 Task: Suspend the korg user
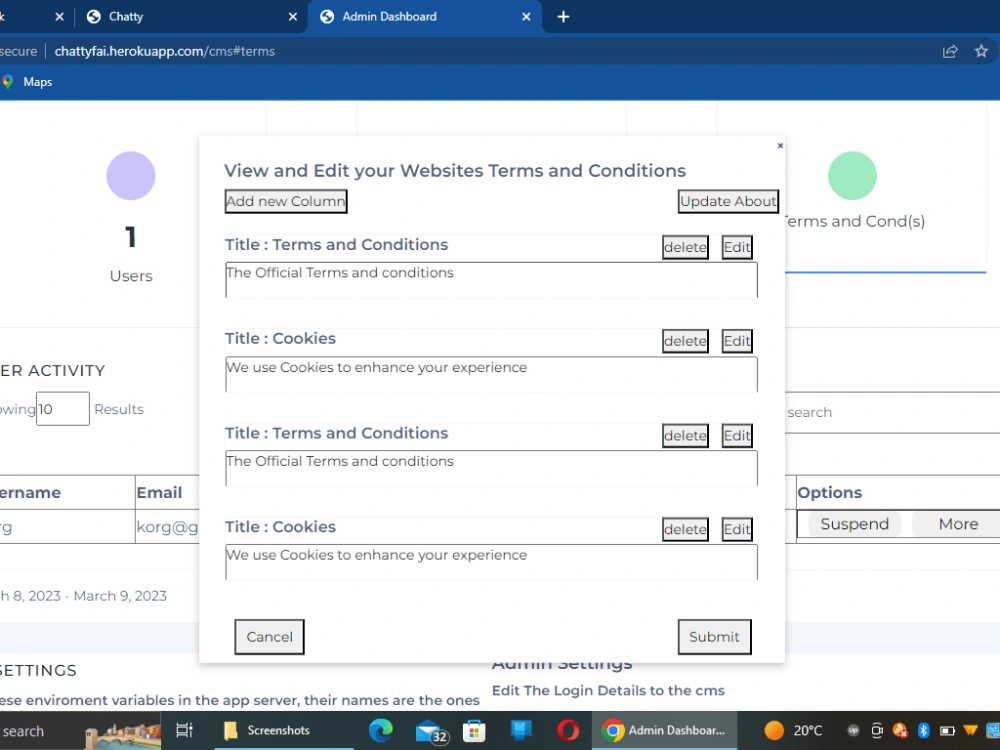pyautogui.click(x=854, y=524)
